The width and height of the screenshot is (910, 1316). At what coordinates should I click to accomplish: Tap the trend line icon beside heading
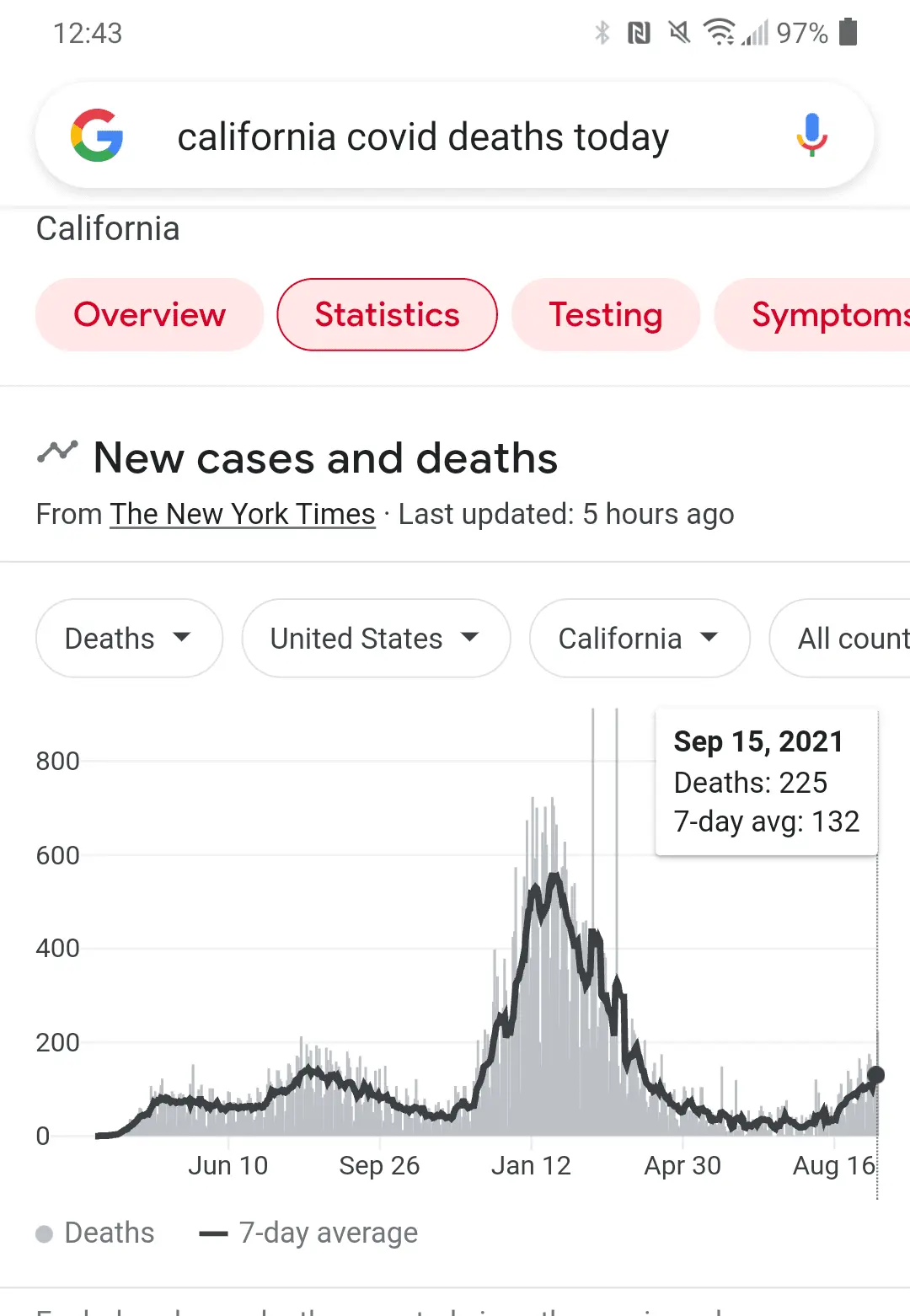[57, 452]
